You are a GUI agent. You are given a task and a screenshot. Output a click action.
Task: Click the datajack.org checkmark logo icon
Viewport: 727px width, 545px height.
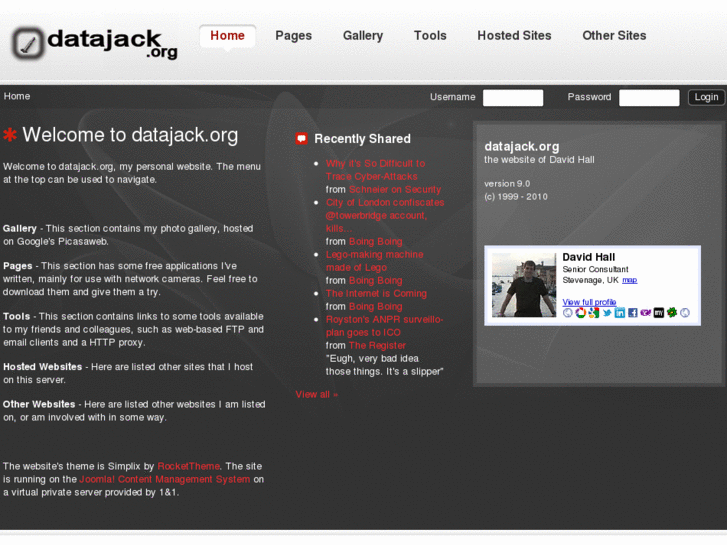pos(28,44)
